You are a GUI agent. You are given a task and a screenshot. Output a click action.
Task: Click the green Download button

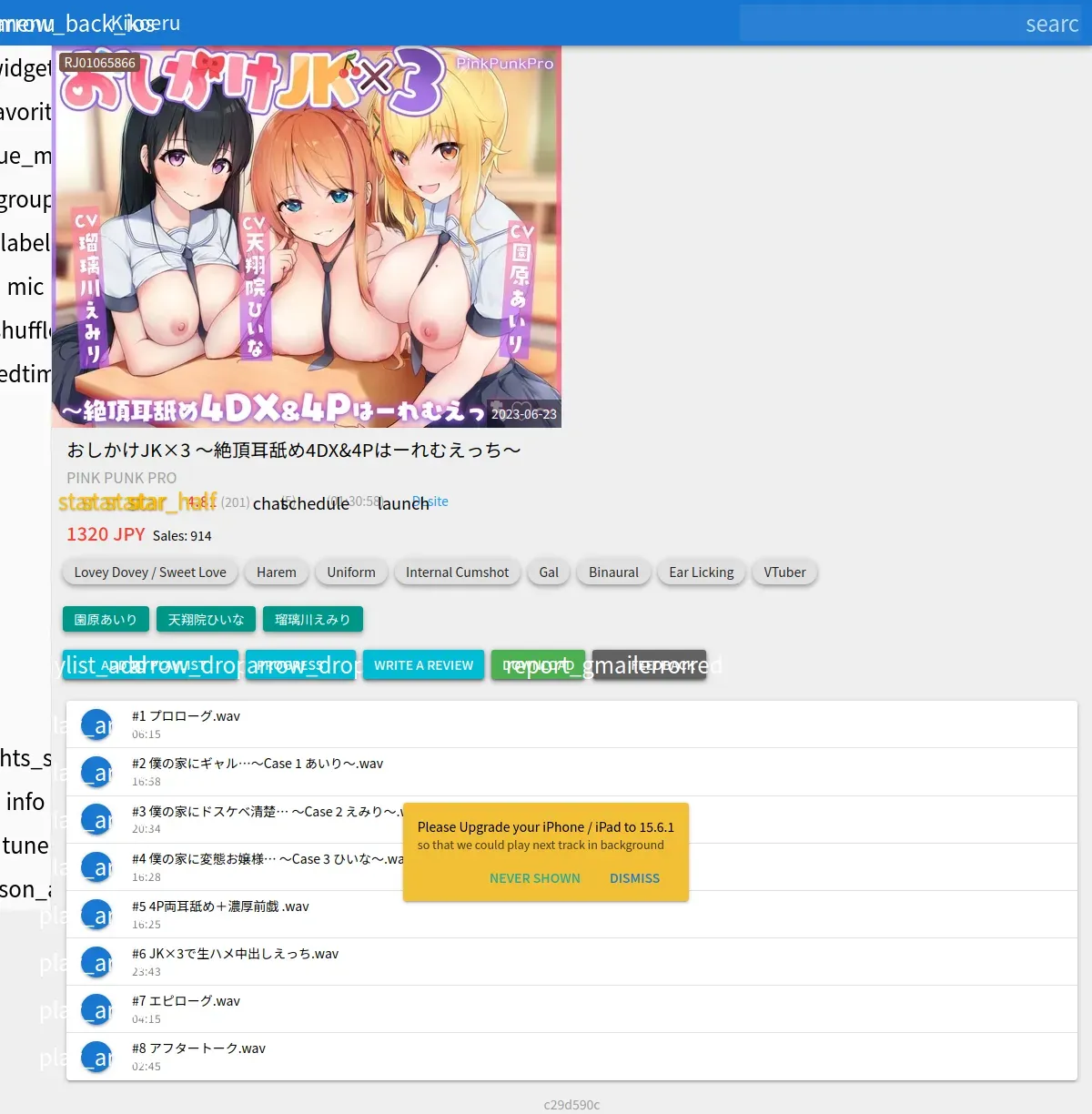[538, 665]
